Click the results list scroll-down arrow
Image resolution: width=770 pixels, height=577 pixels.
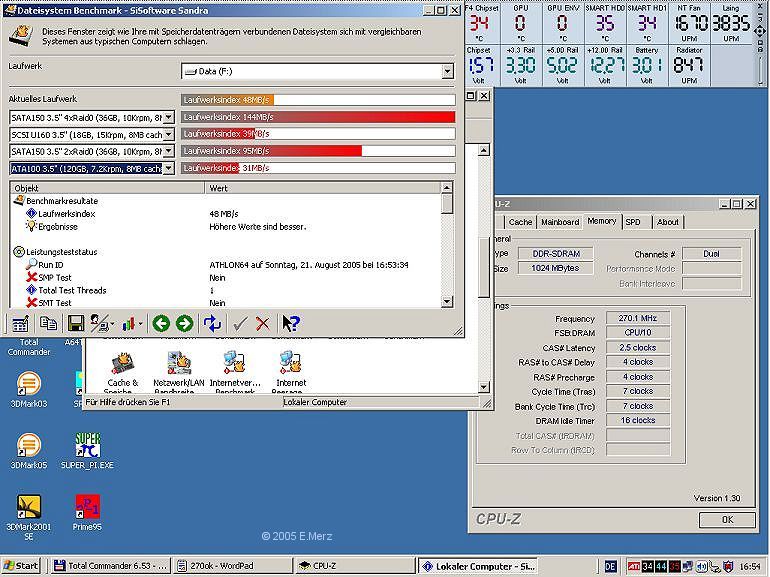(447, 302)
